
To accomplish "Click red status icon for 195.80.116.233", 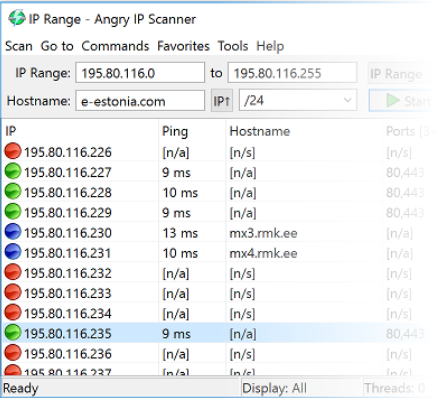I will click(x=13, y=292).
